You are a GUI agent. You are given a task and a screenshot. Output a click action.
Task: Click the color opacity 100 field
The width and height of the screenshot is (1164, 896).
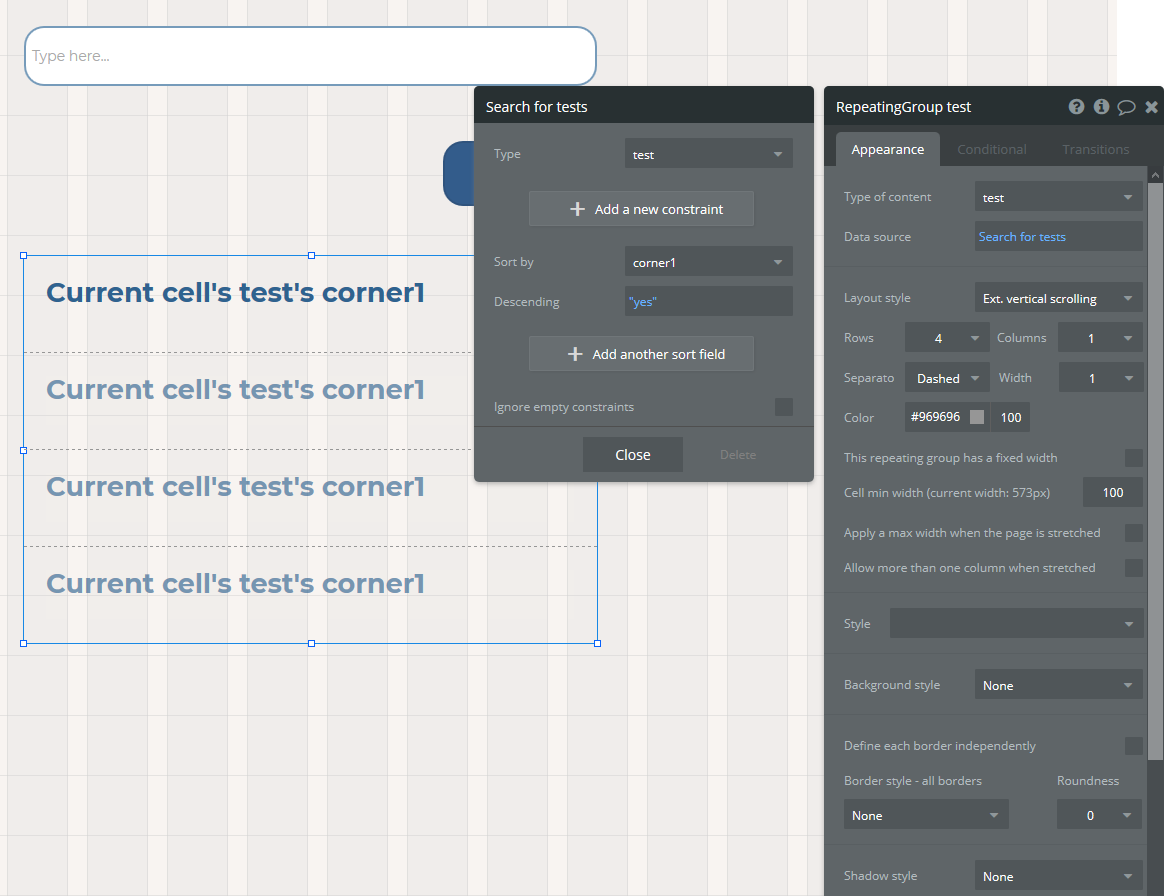1010,417
